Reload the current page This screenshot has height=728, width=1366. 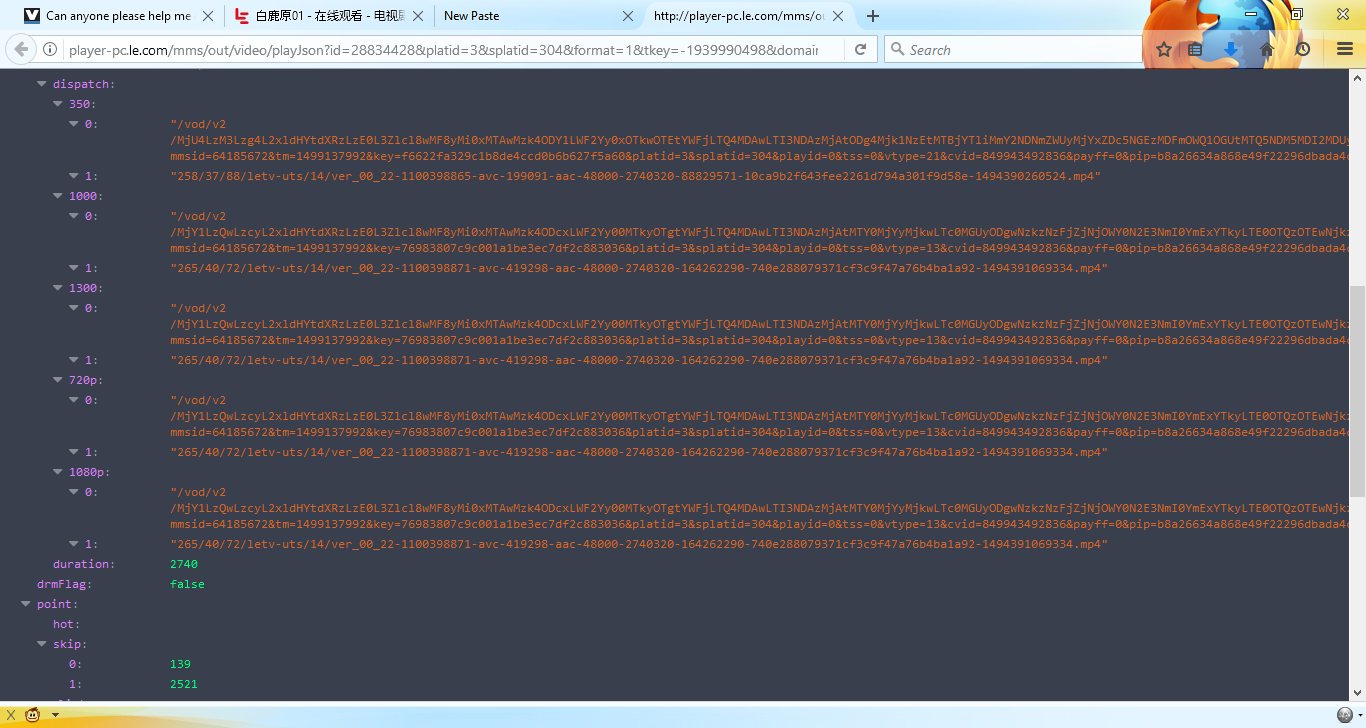[860, 49]
